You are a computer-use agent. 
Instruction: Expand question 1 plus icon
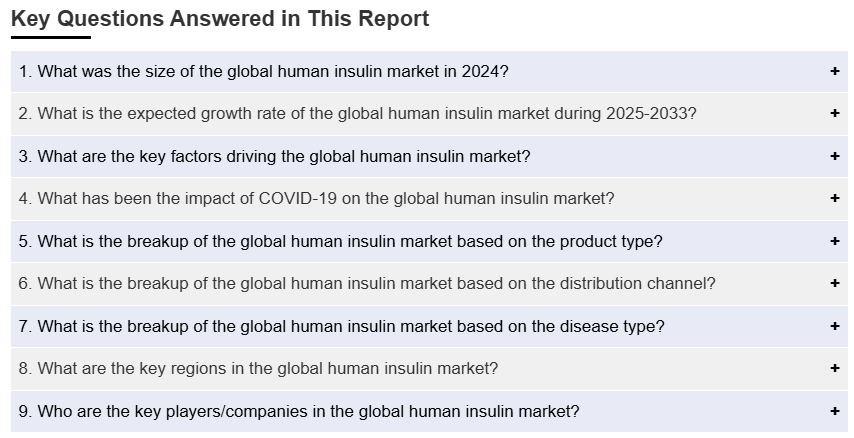tap(834, 71)
